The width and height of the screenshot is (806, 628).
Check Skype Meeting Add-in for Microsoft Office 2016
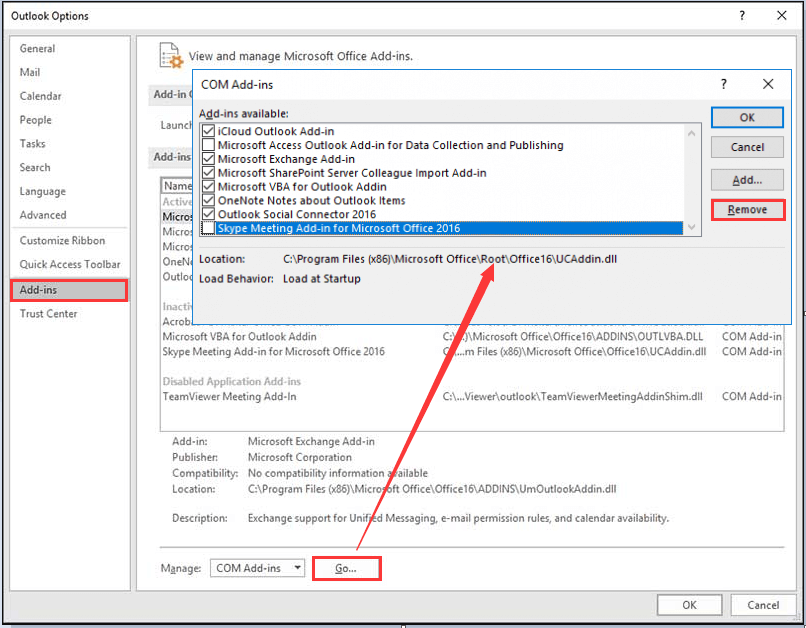[x=208, y=228]
